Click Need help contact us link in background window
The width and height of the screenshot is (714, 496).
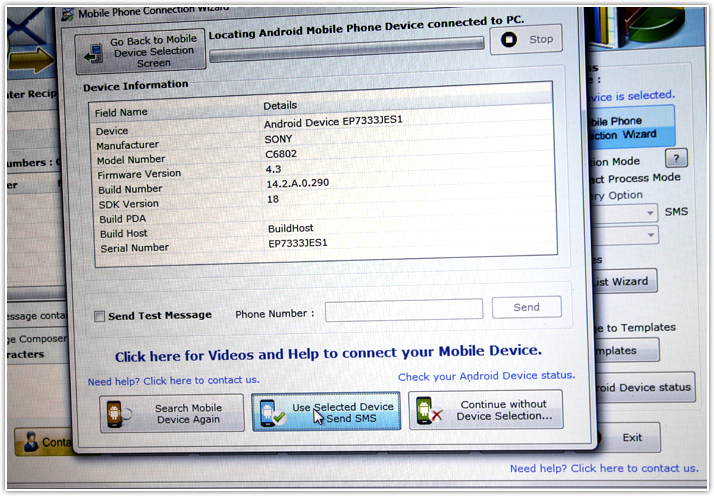coord(604,468)
